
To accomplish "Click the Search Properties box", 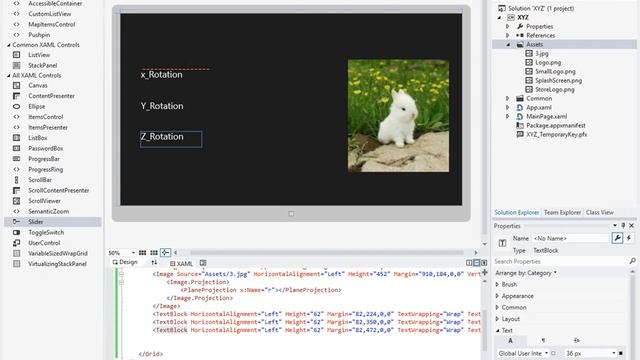I will tap(561, 261).
